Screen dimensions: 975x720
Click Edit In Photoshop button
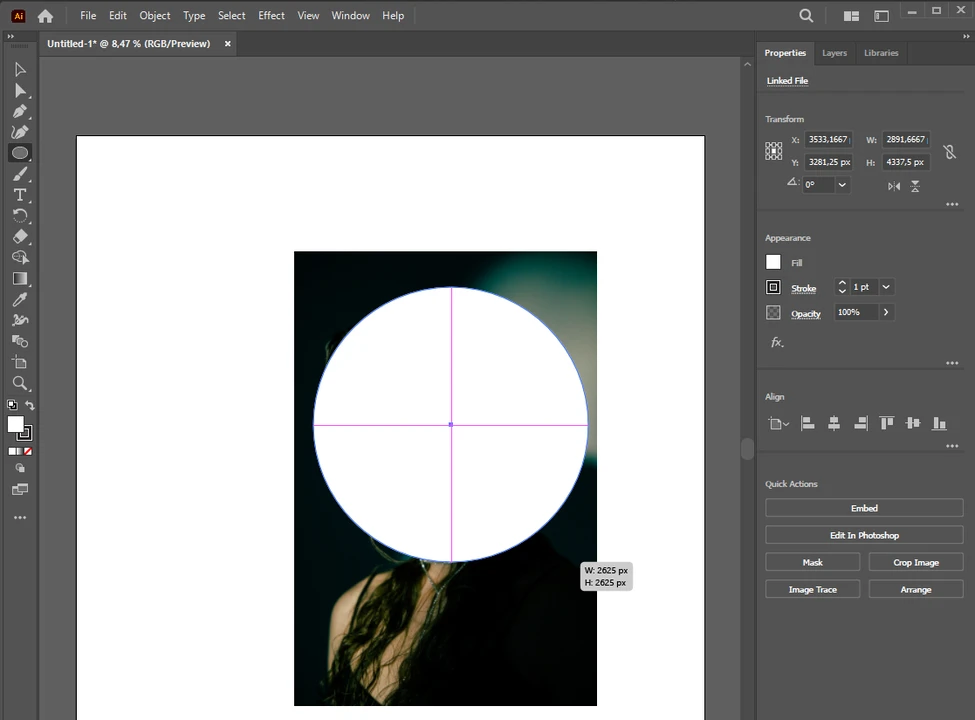(864, 535)
